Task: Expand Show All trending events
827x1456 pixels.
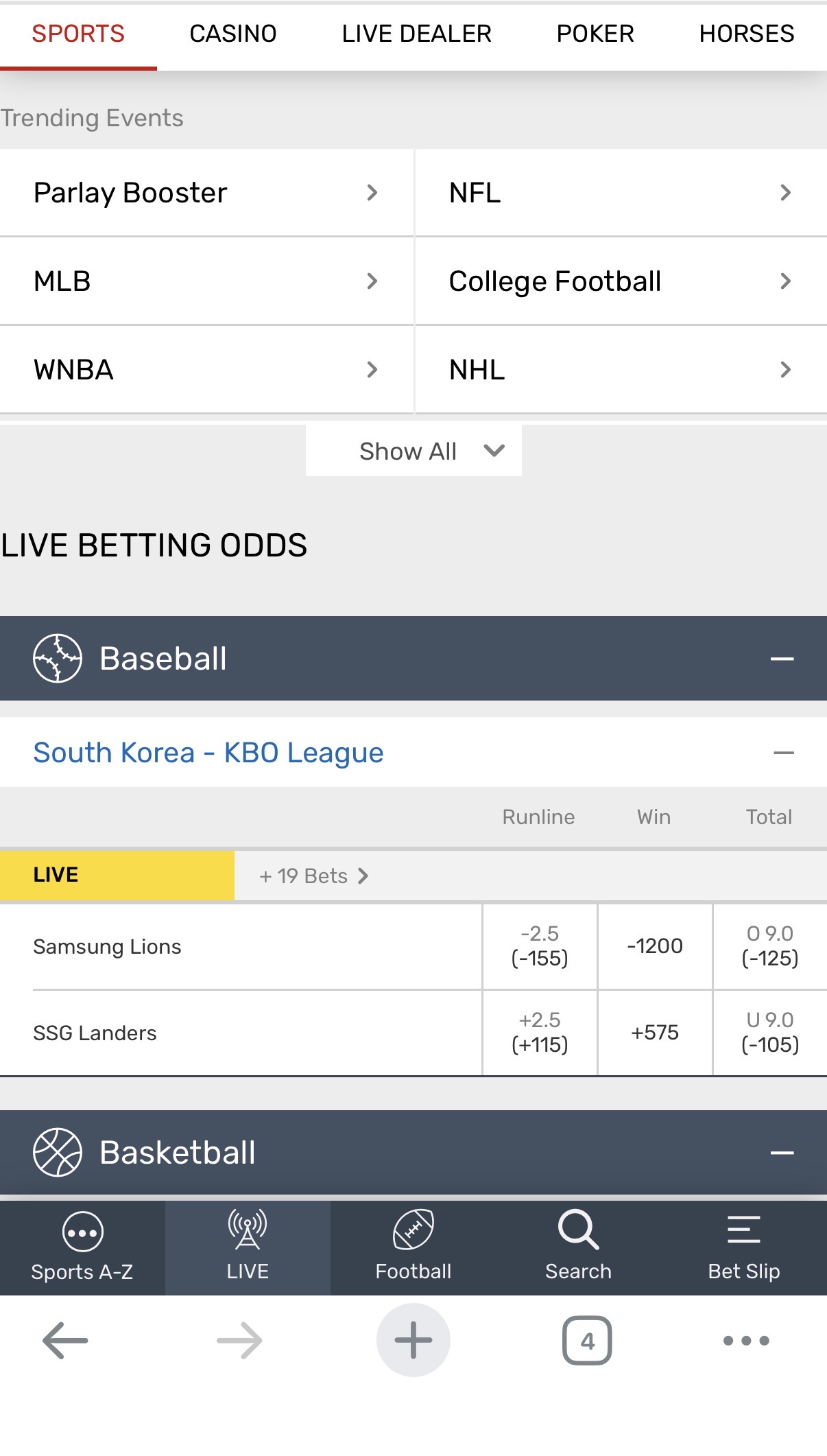Action: point(413,451)
